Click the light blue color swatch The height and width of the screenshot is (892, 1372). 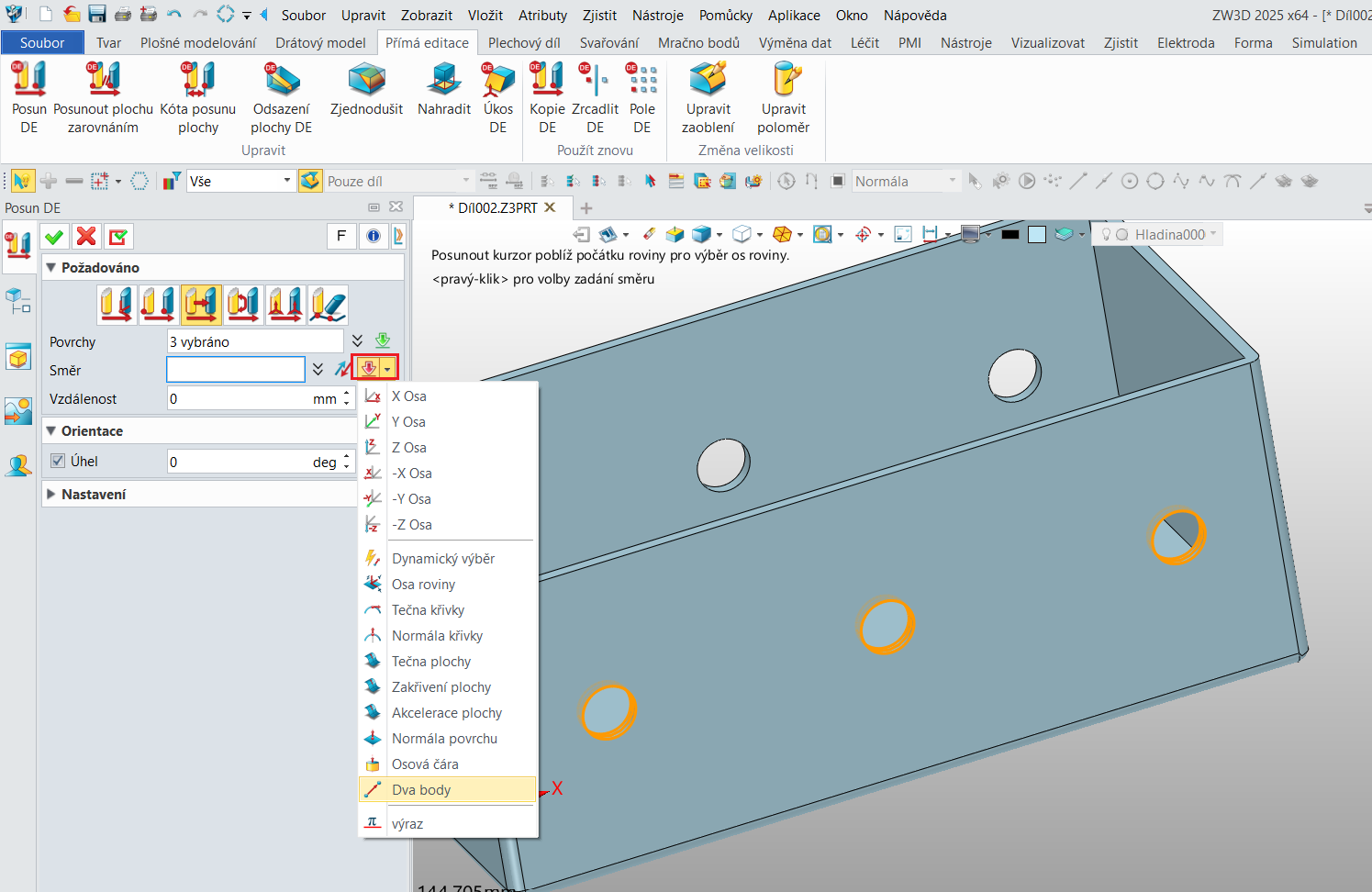(x=1037, y=235)
